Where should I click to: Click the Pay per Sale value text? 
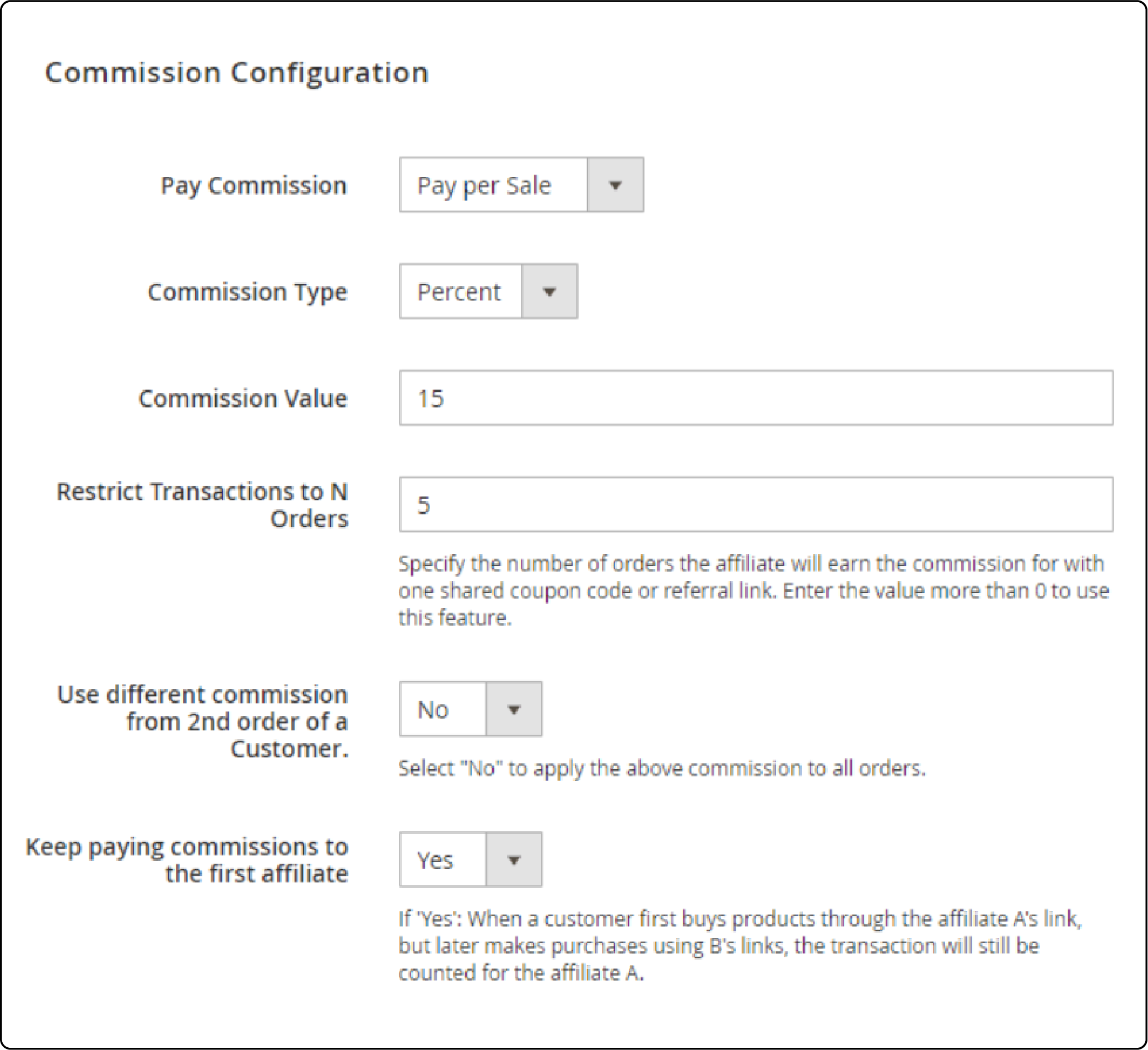pos(483,185)
